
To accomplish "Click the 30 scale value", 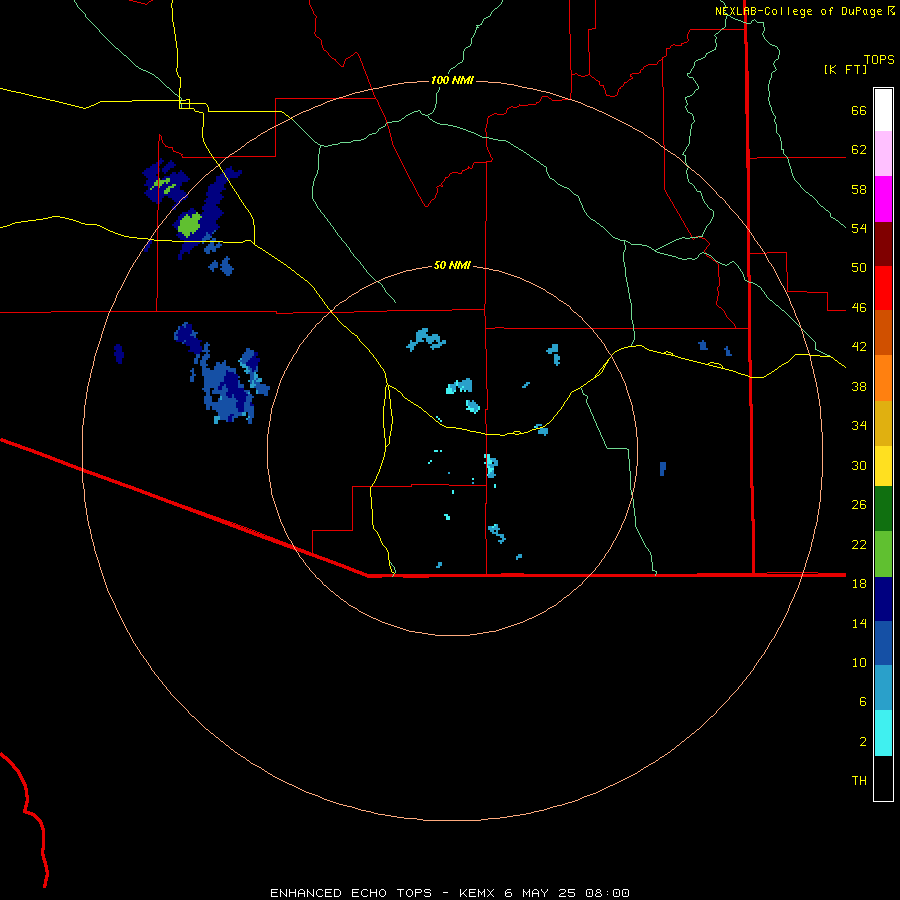I will tap(859, 465).
